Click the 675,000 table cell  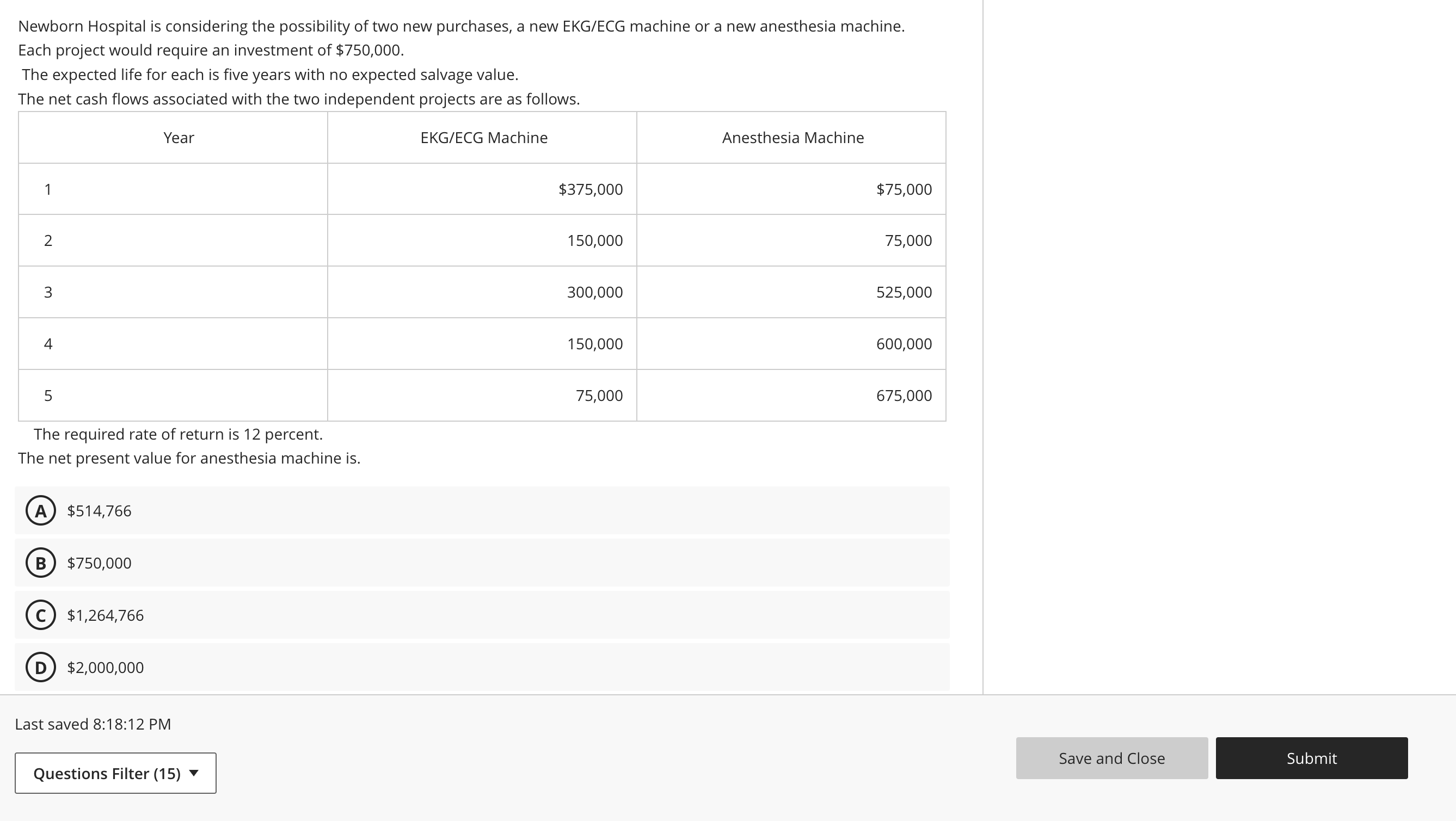(x=903, y=396)
